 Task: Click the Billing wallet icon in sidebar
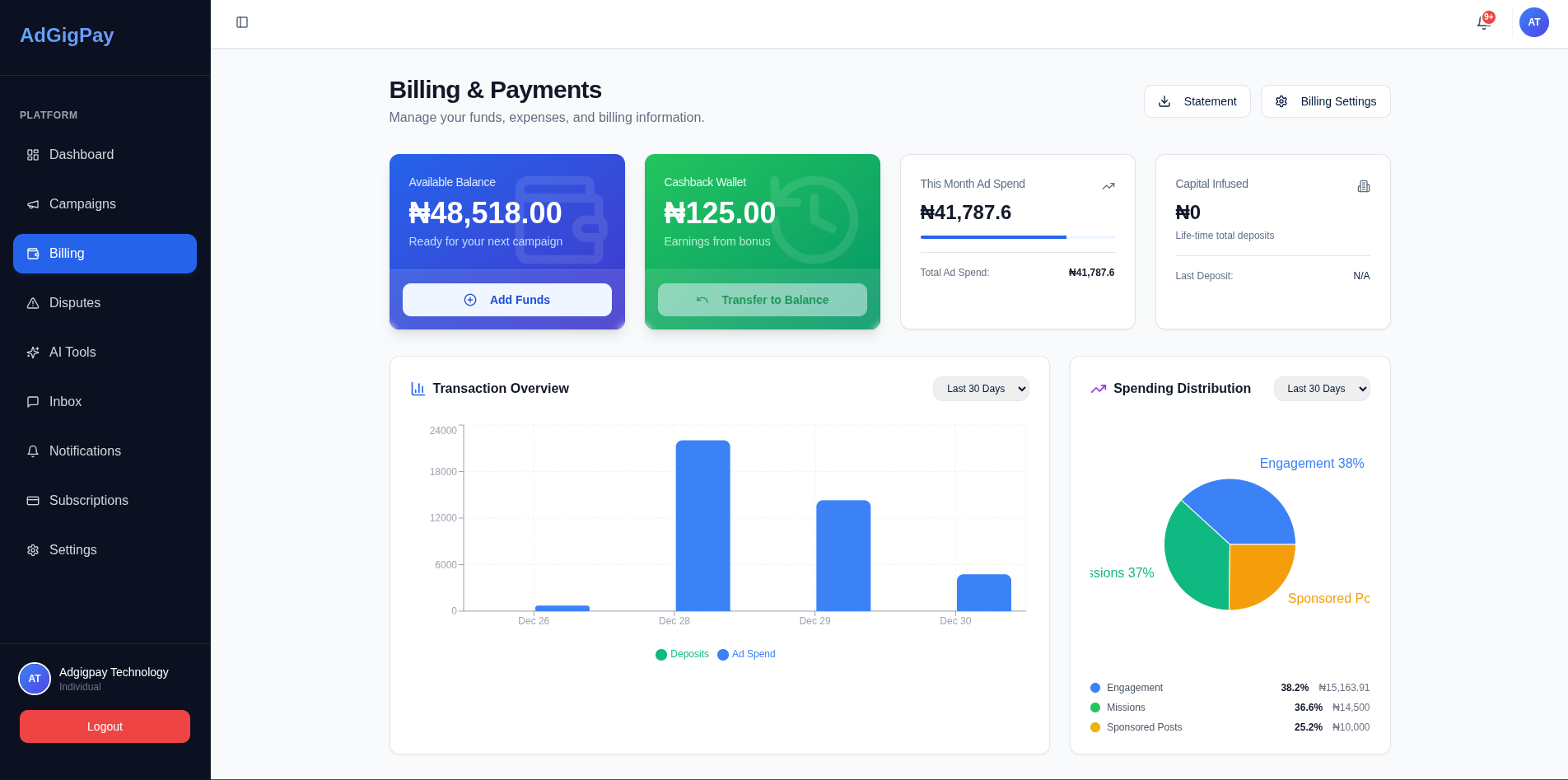point(33,254)
